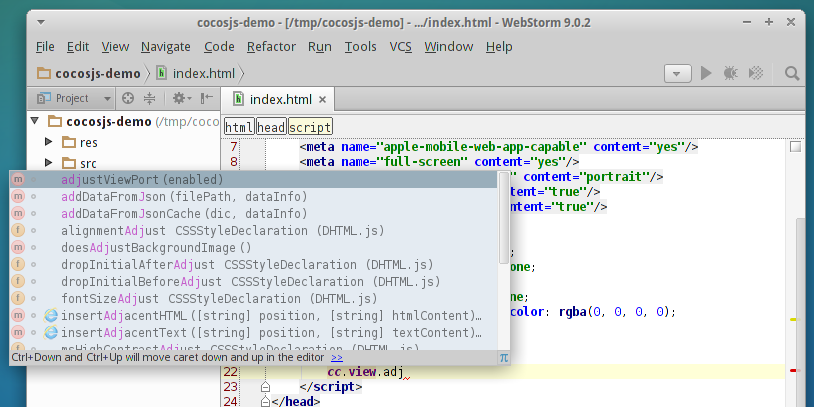814x407 pixels.
Task: Open Search Everywhere magnifier icon
Action: pos(792,73)
